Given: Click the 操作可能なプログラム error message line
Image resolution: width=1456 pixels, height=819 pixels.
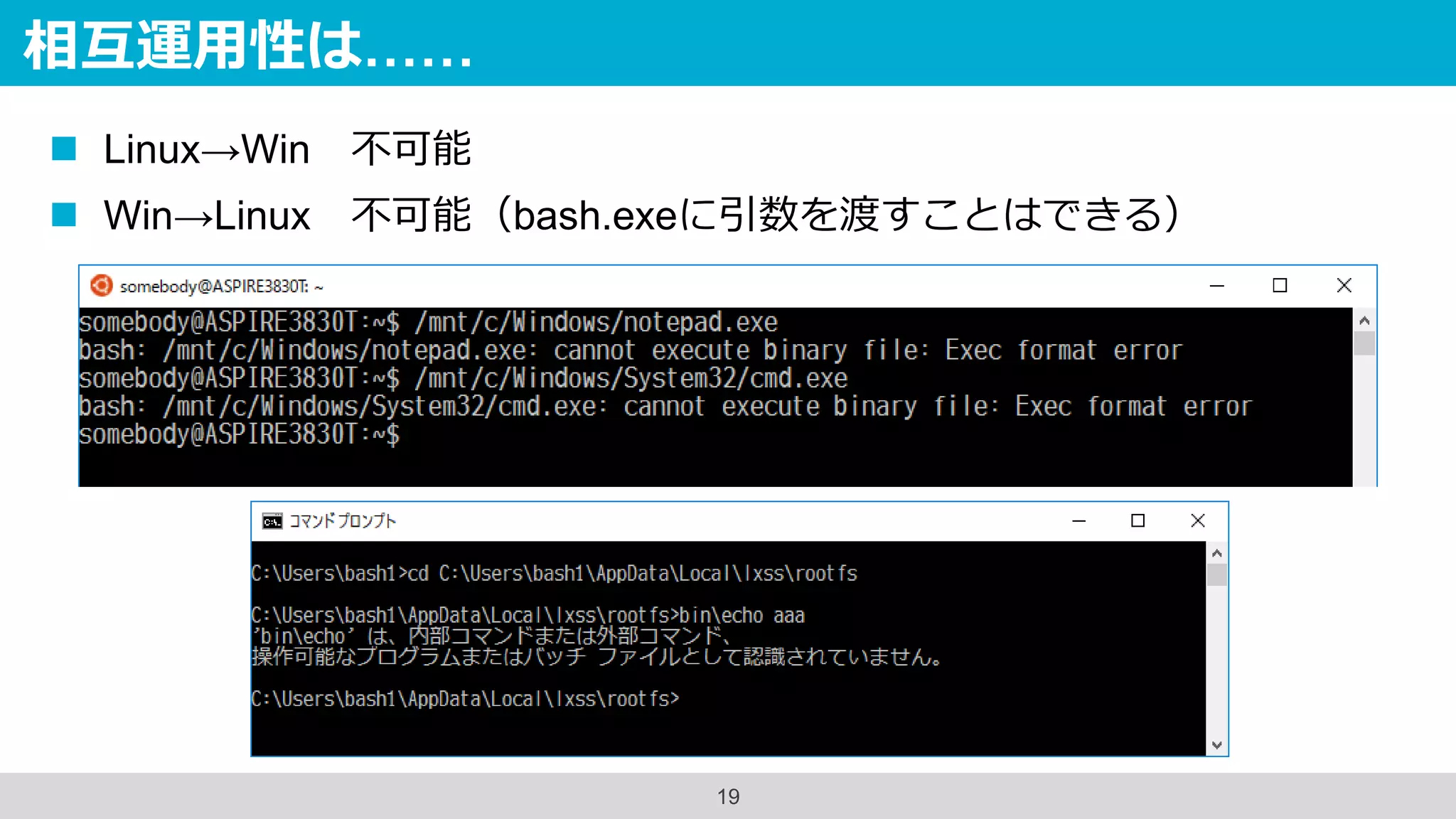Looking at the screenshot, I should [597, 656].
